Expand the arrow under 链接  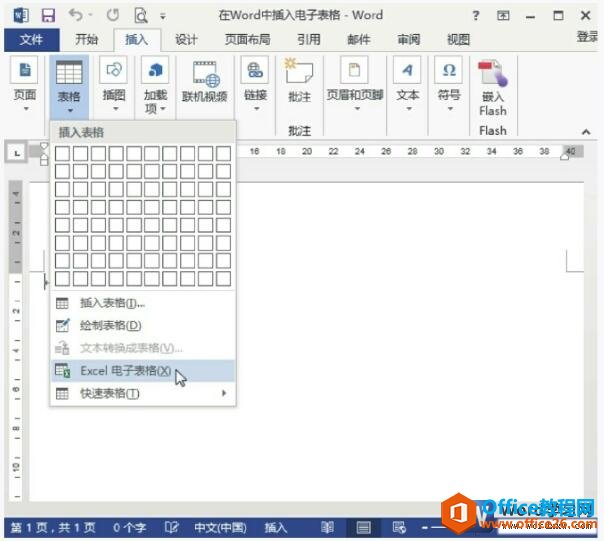click(x=257, y=109)
